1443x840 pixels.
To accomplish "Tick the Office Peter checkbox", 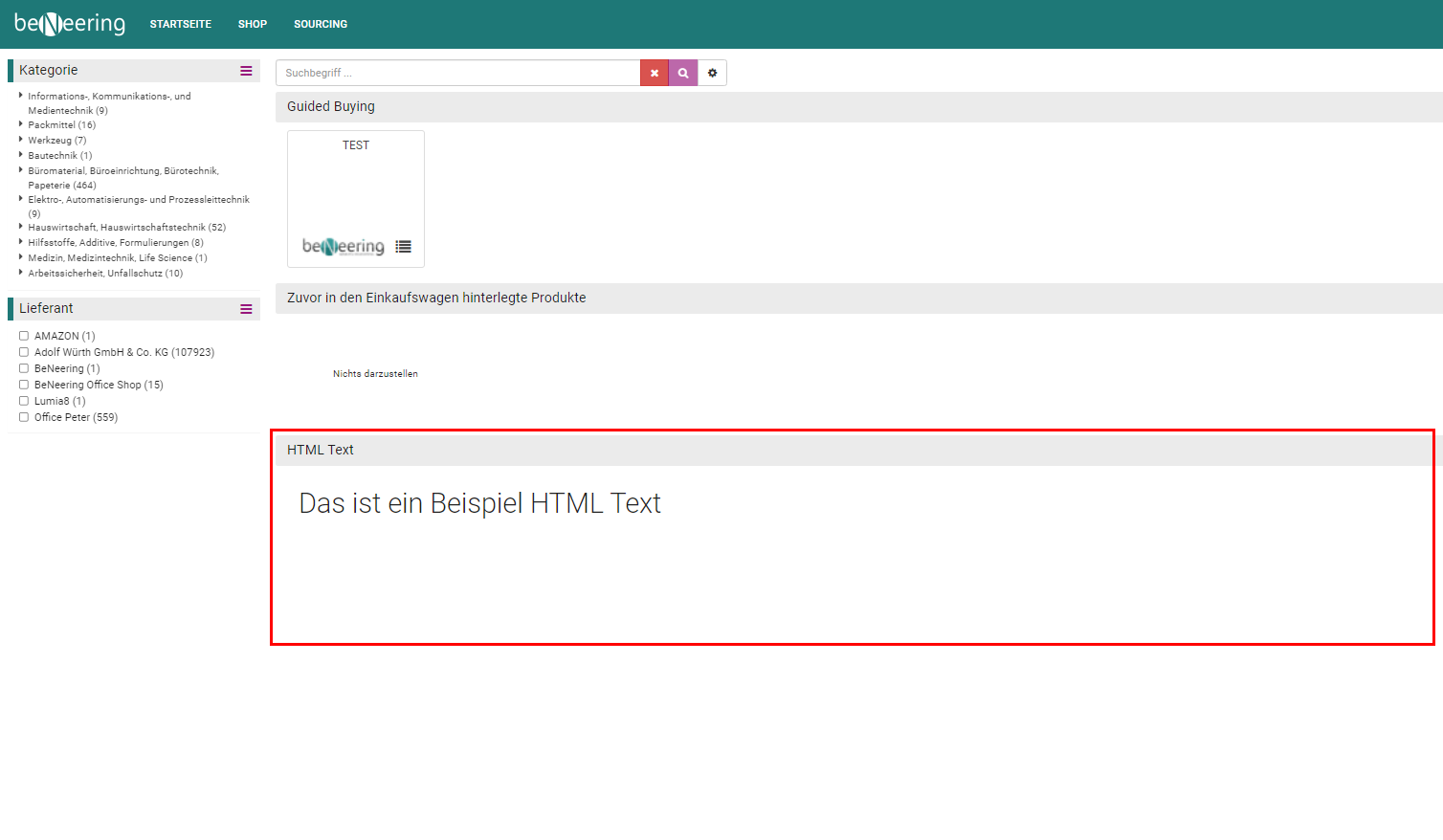I will (24, 417).
